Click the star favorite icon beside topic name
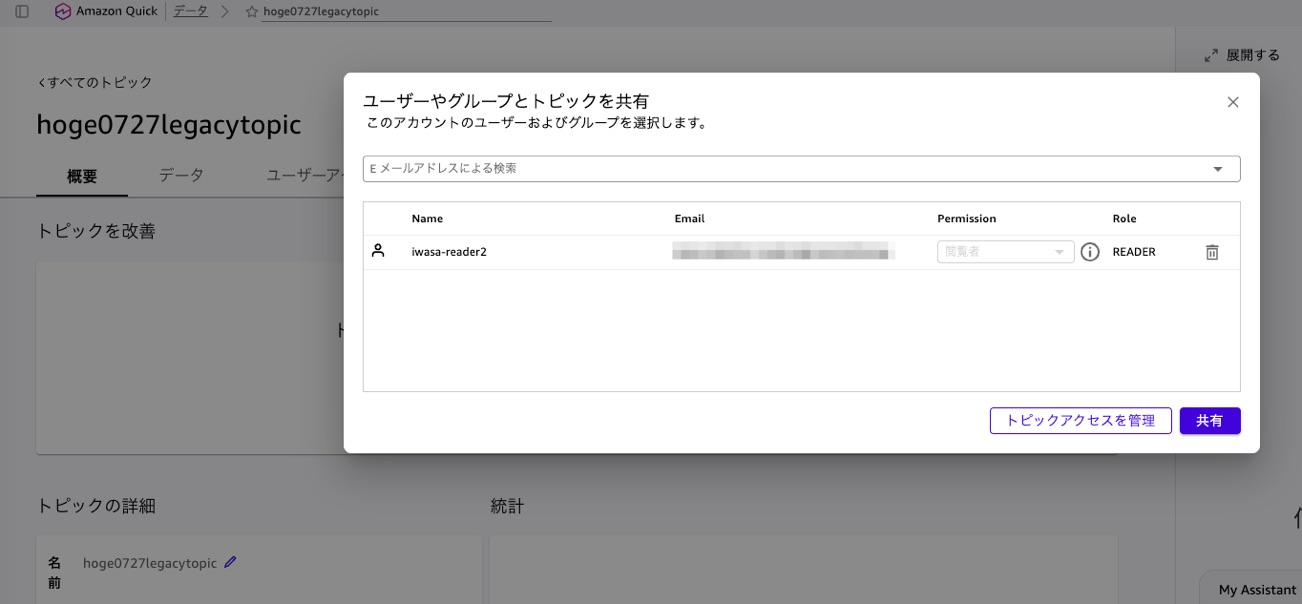This screenshot has width=1302, height=604. pos(252,12)
